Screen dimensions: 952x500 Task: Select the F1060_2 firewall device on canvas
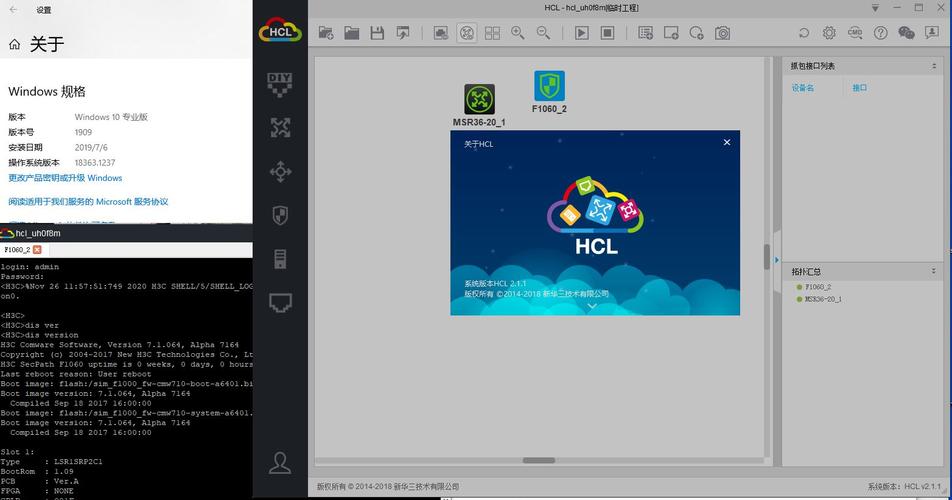(549, 86)
